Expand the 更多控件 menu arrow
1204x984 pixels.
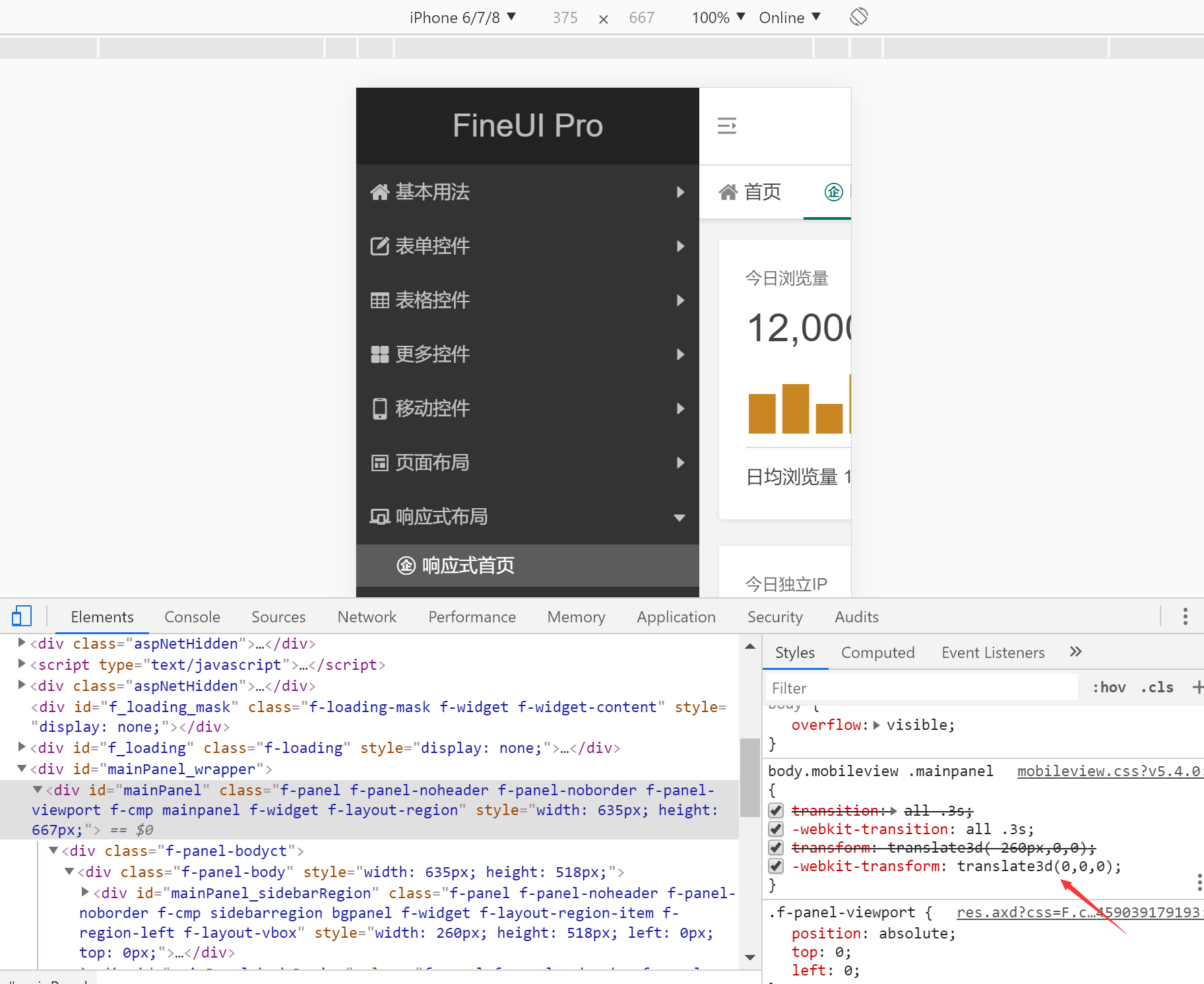coord(680,354)
